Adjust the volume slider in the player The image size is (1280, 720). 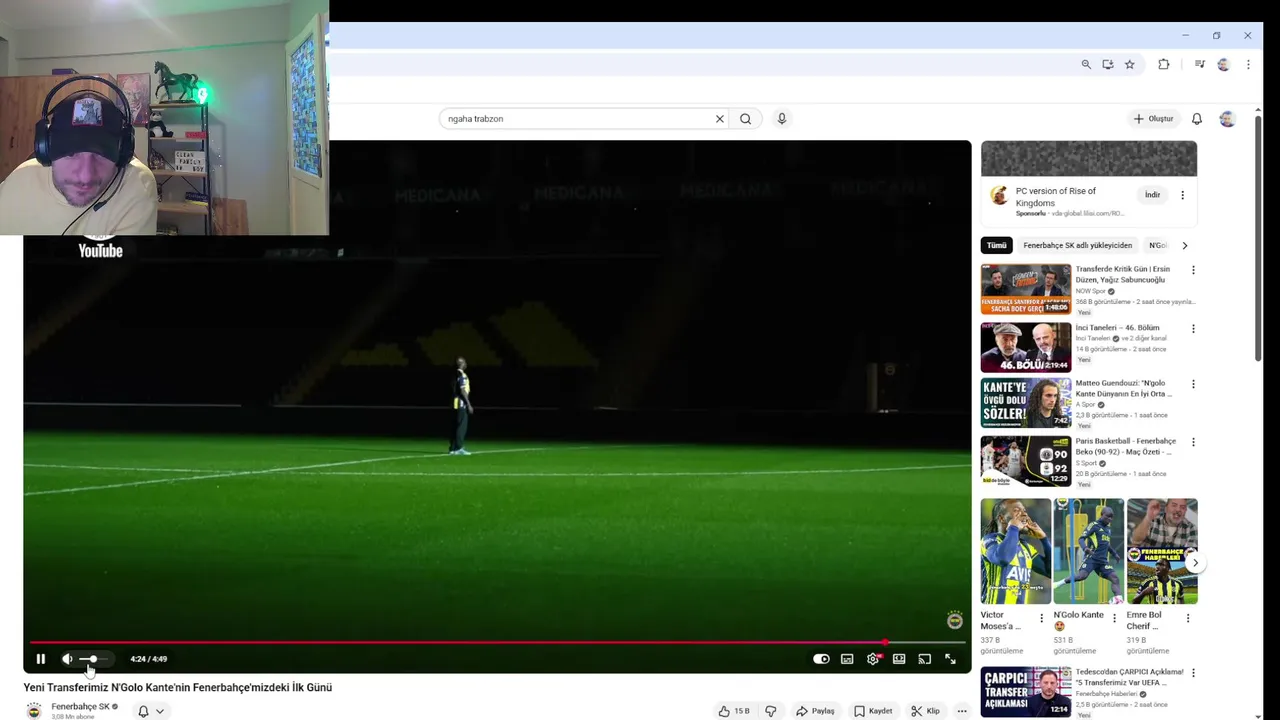coord(95,659)
